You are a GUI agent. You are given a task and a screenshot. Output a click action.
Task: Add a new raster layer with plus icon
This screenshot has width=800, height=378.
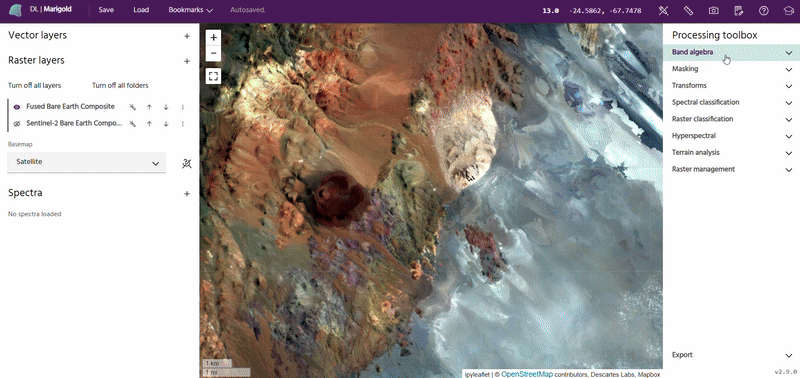187,61
